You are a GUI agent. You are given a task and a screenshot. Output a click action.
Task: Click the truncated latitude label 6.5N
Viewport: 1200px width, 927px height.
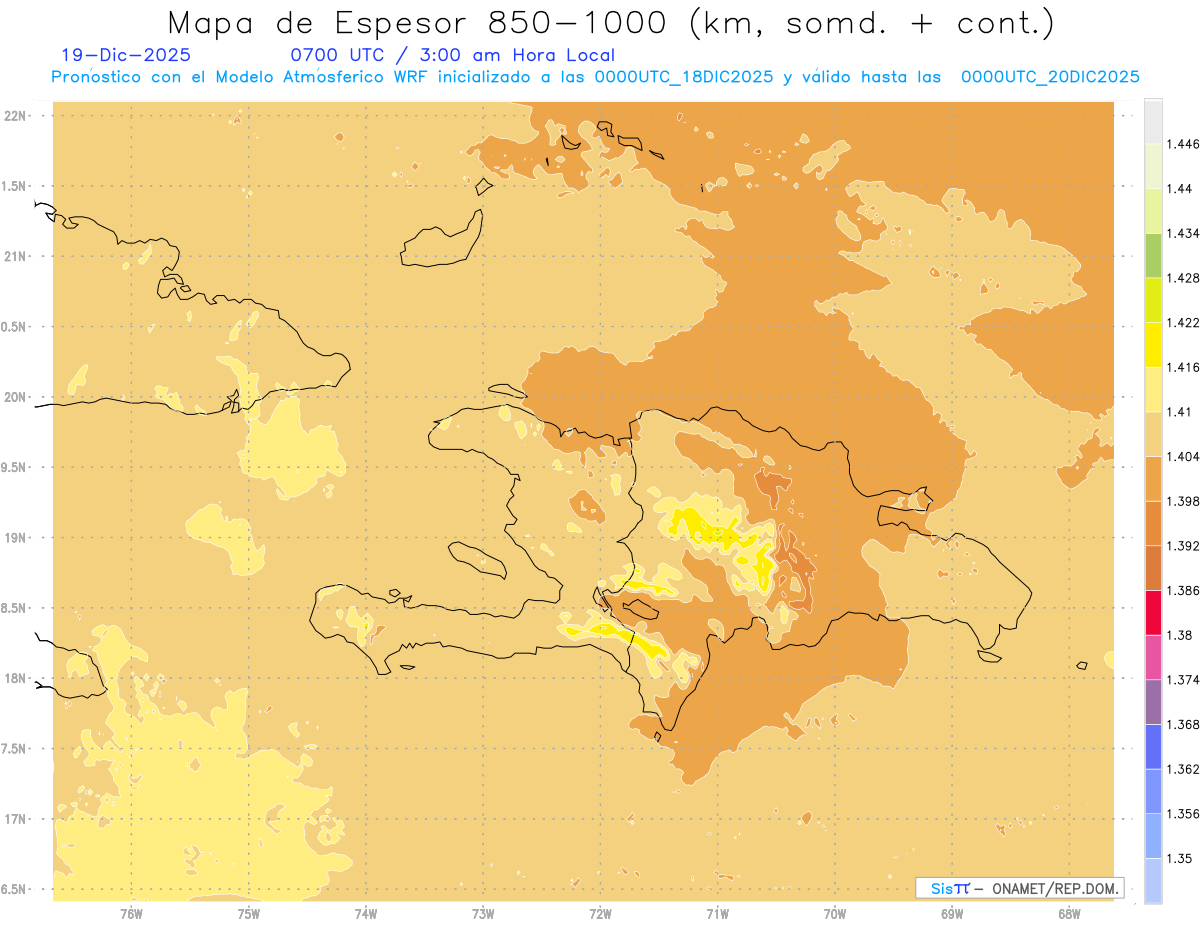tap(15, 890)
